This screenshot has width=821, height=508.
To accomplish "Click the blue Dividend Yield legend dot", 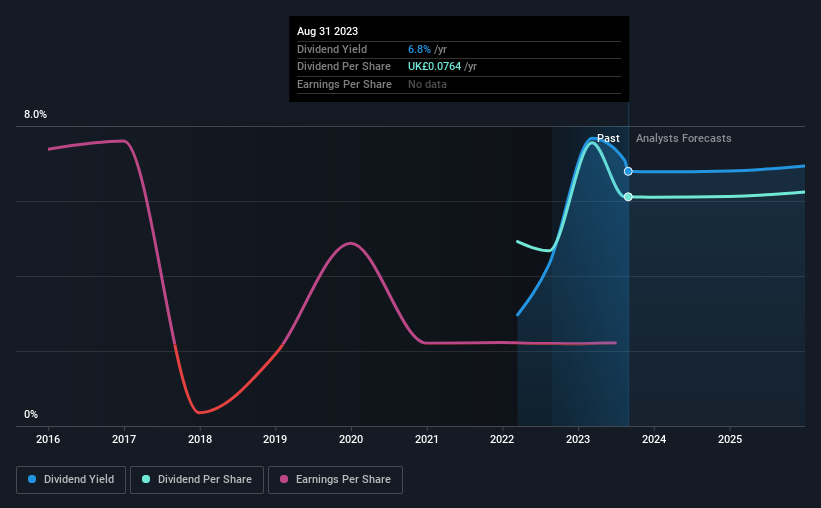I will [32, 479].
